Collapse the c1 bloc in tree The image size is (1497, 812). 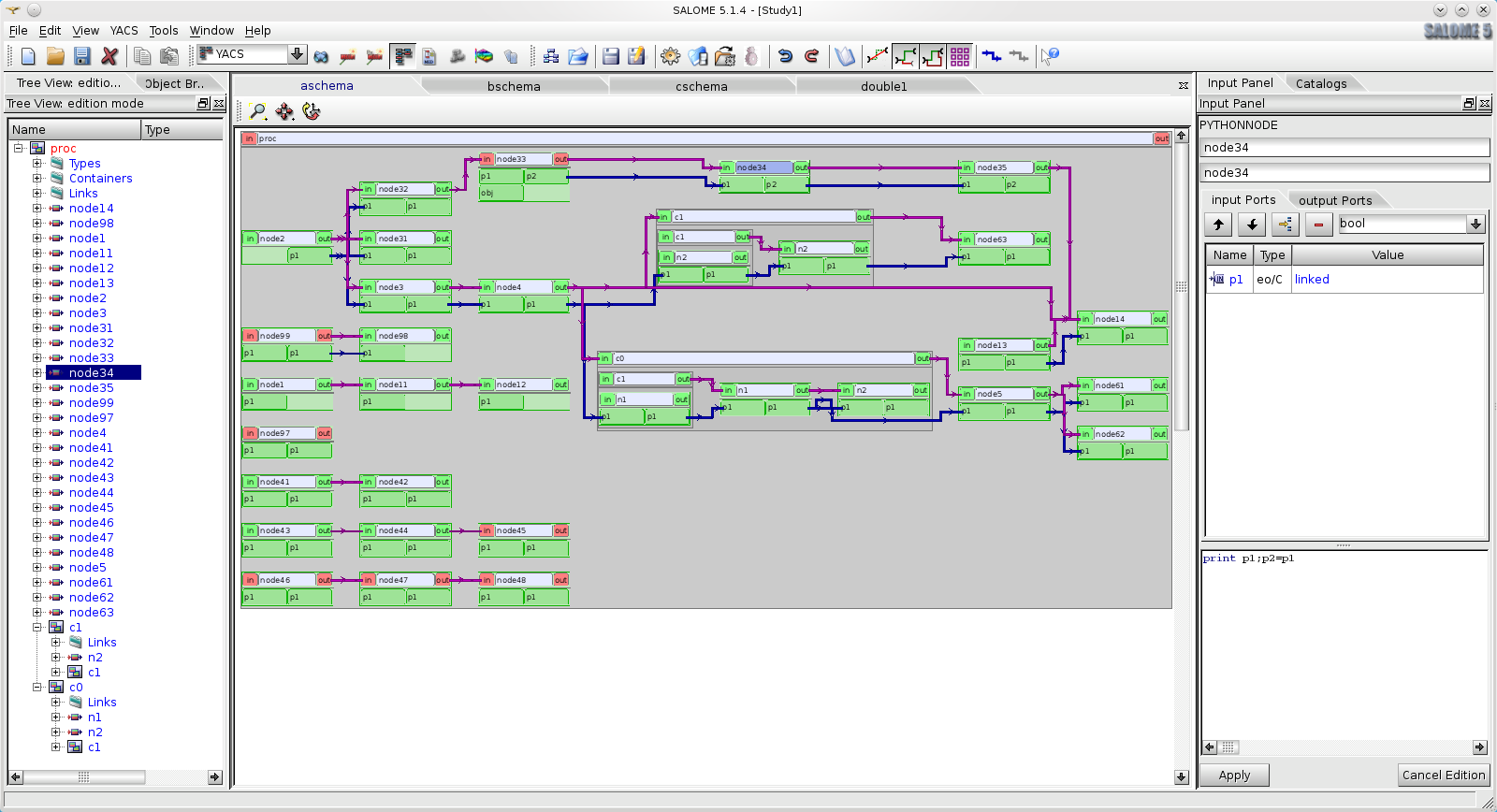37,628
